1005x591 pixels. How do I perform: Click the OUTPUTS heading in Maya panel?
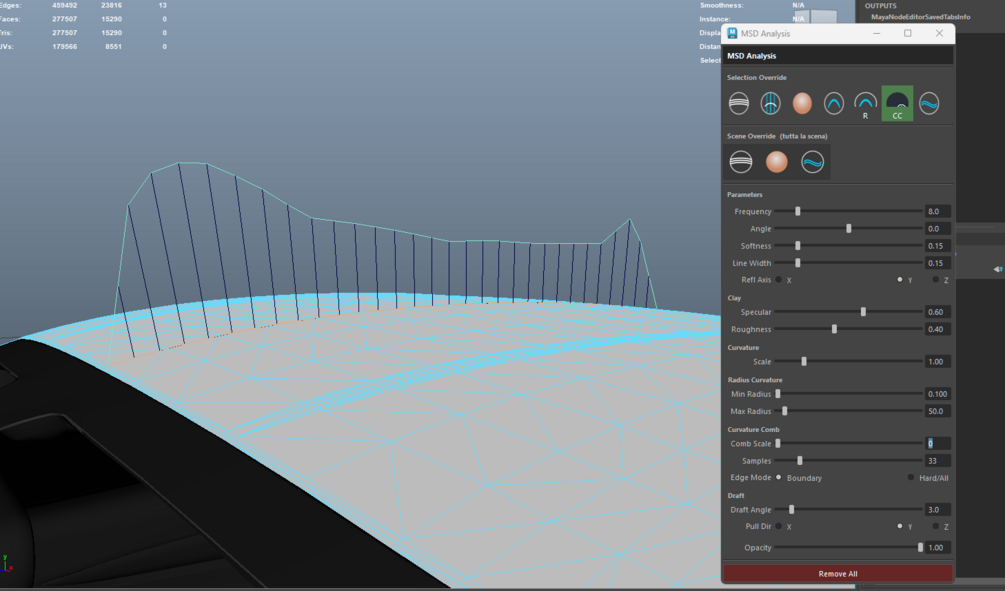(x=880, y=6)
